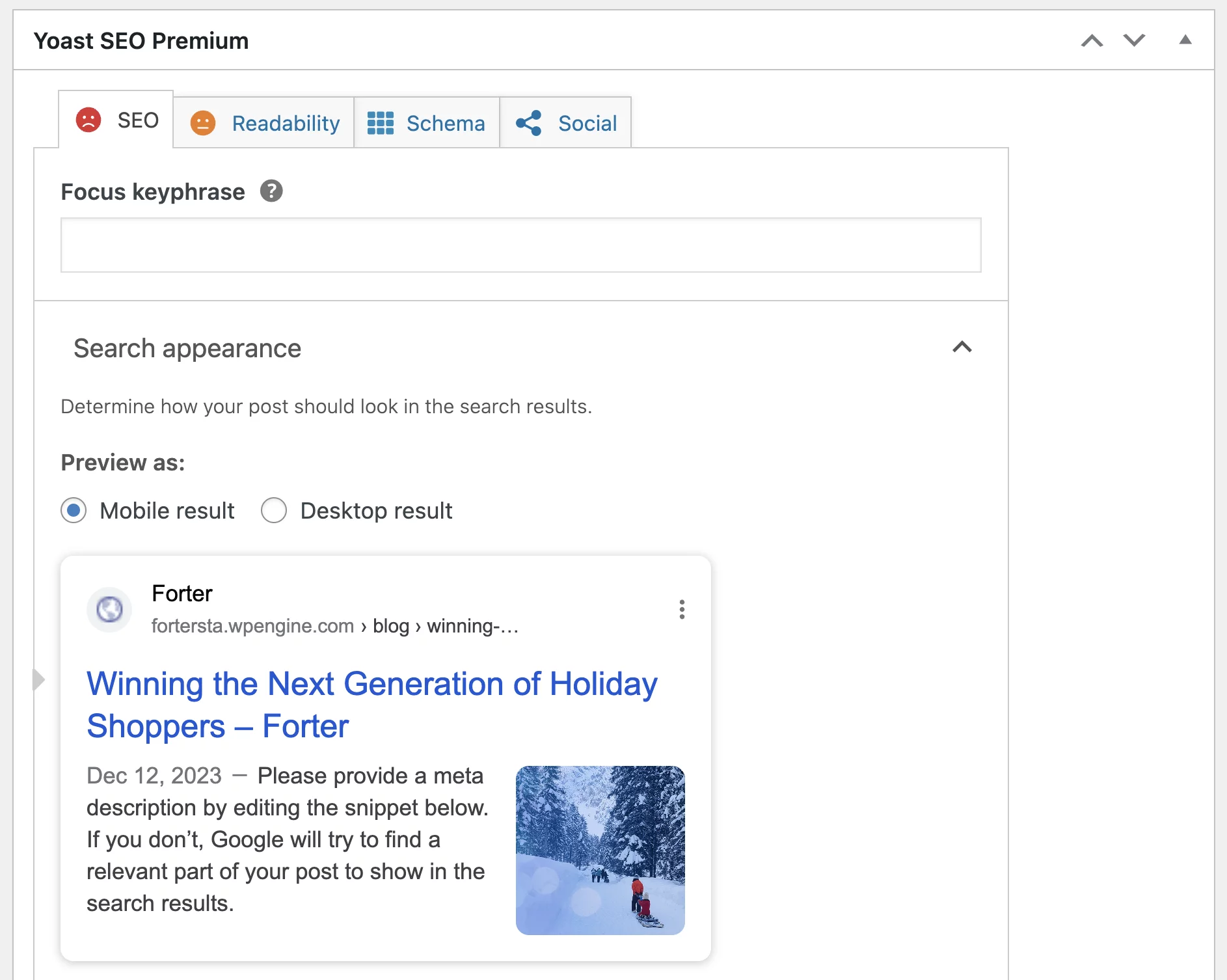
Task: Collapse the Search appearance section
Action: [962, 347]
